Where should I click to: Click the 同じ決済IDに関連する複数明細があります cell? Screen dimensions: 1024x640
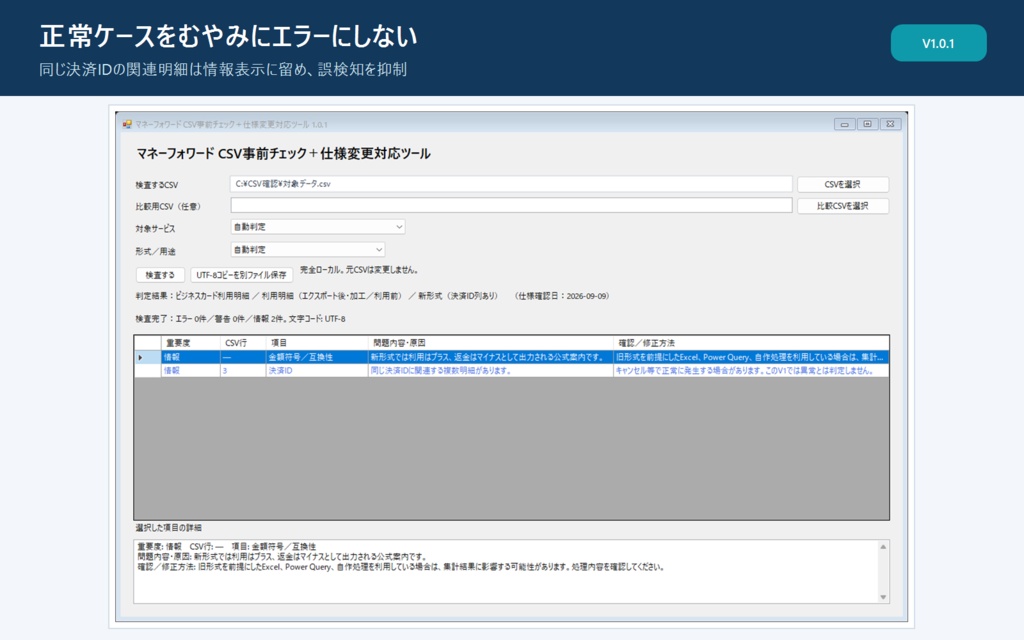tap(490, 370)
